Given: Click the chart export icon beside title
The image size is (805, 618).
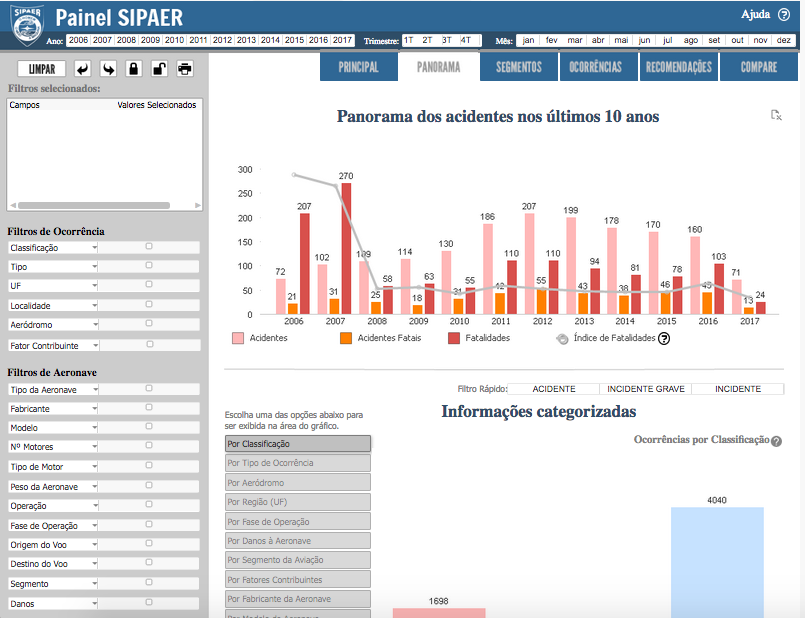Looking at the screenshot, I should (x=776, y=115).
